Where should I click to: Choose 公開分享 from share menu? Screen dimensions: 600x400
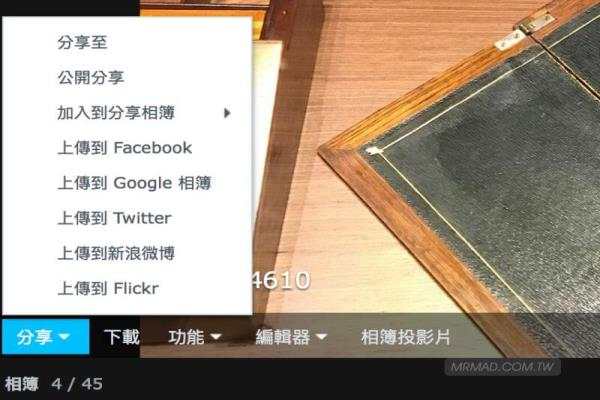[x=127, y=78]
